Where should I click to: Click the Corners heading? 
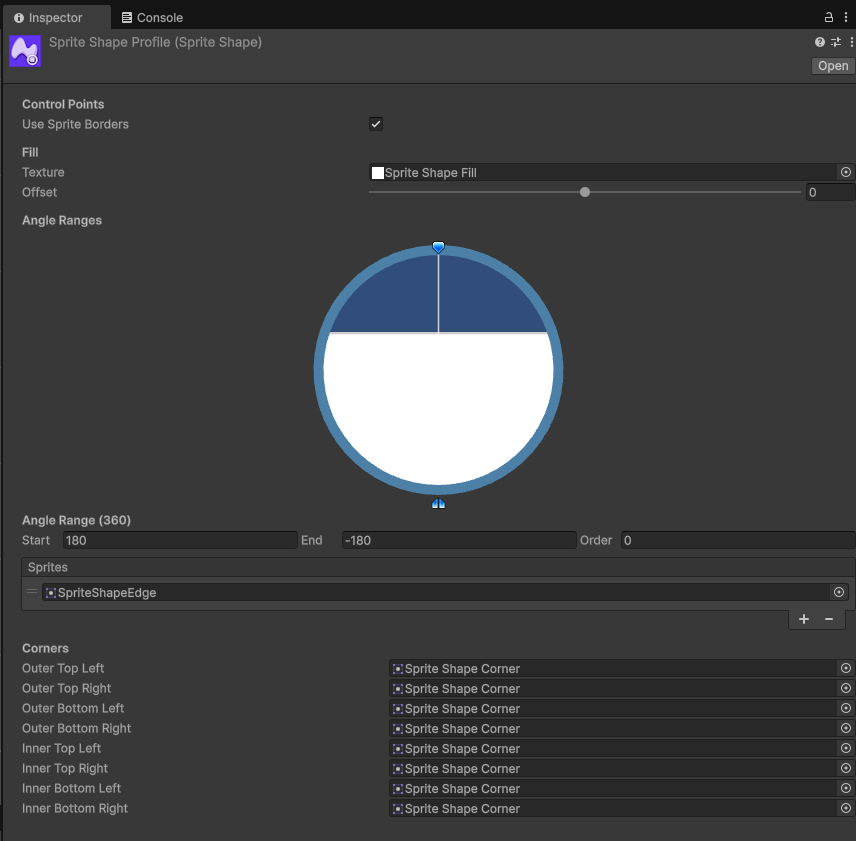pyautogui.click(x=45, y=648)
